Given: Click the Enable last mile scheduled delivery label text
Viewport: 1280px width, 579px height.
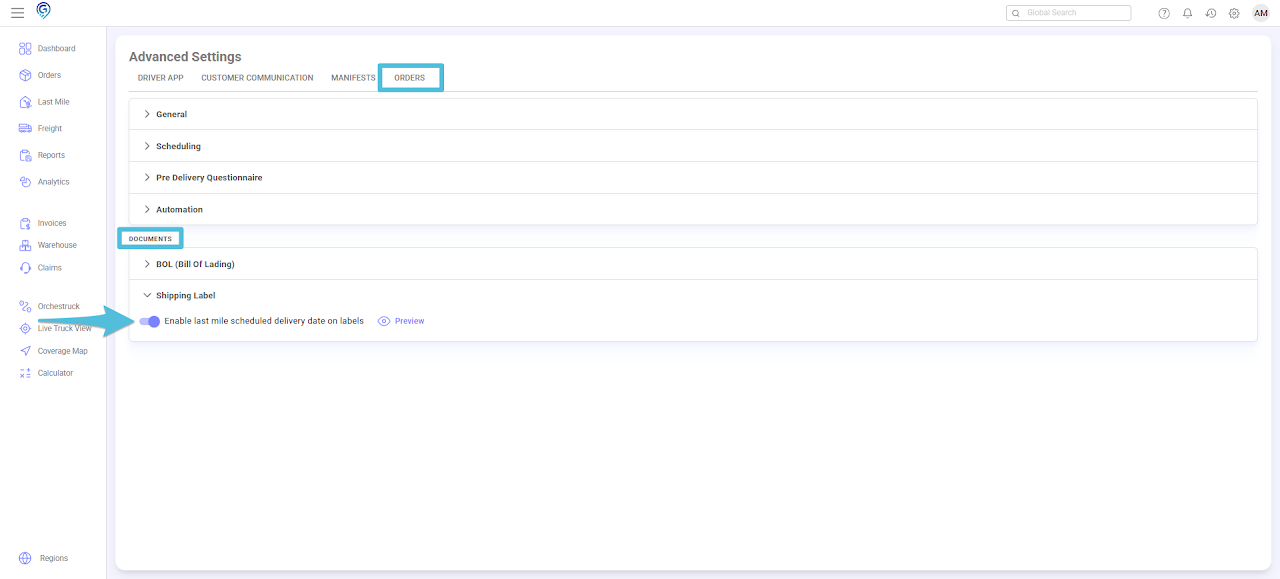Looking at the screenshot, I should [x=264, y=321].
